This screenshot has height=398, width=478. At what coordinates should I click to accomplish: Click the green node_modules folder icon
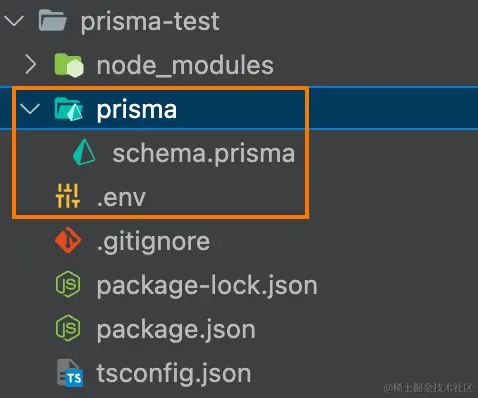pos(69,65)
